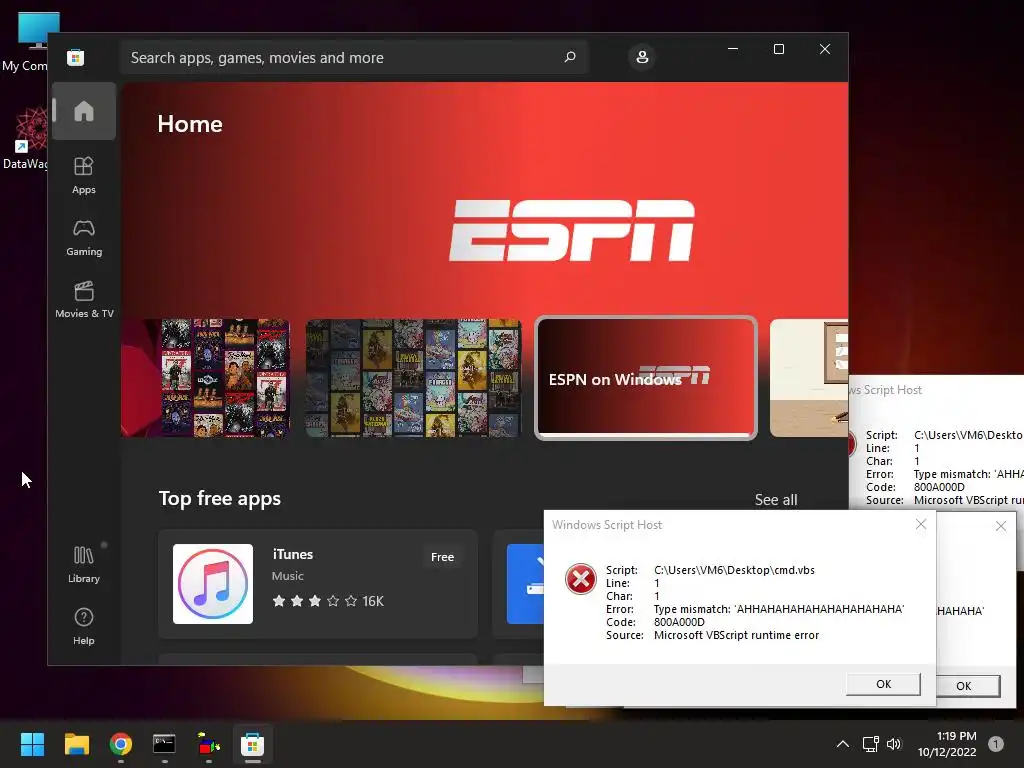Click the Microsoft Store taskbar icon

252,744
